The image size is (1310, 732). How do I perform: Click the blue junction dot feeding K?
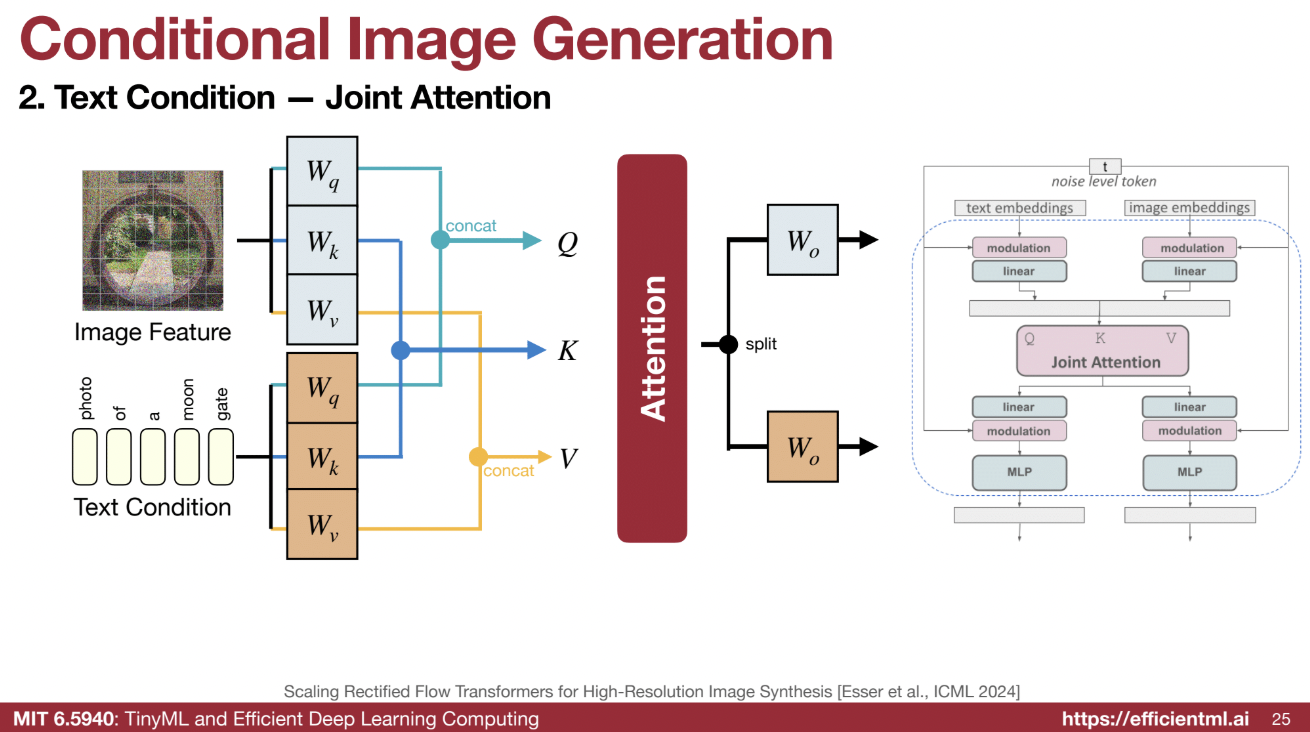tap(401, 350)
